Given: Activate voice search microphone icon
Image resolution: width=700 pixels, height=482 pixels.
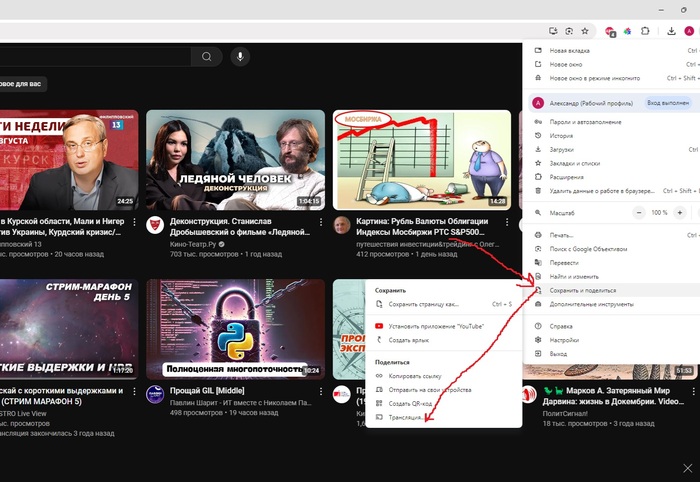Looking at the screenshot, I should [239, 57].
